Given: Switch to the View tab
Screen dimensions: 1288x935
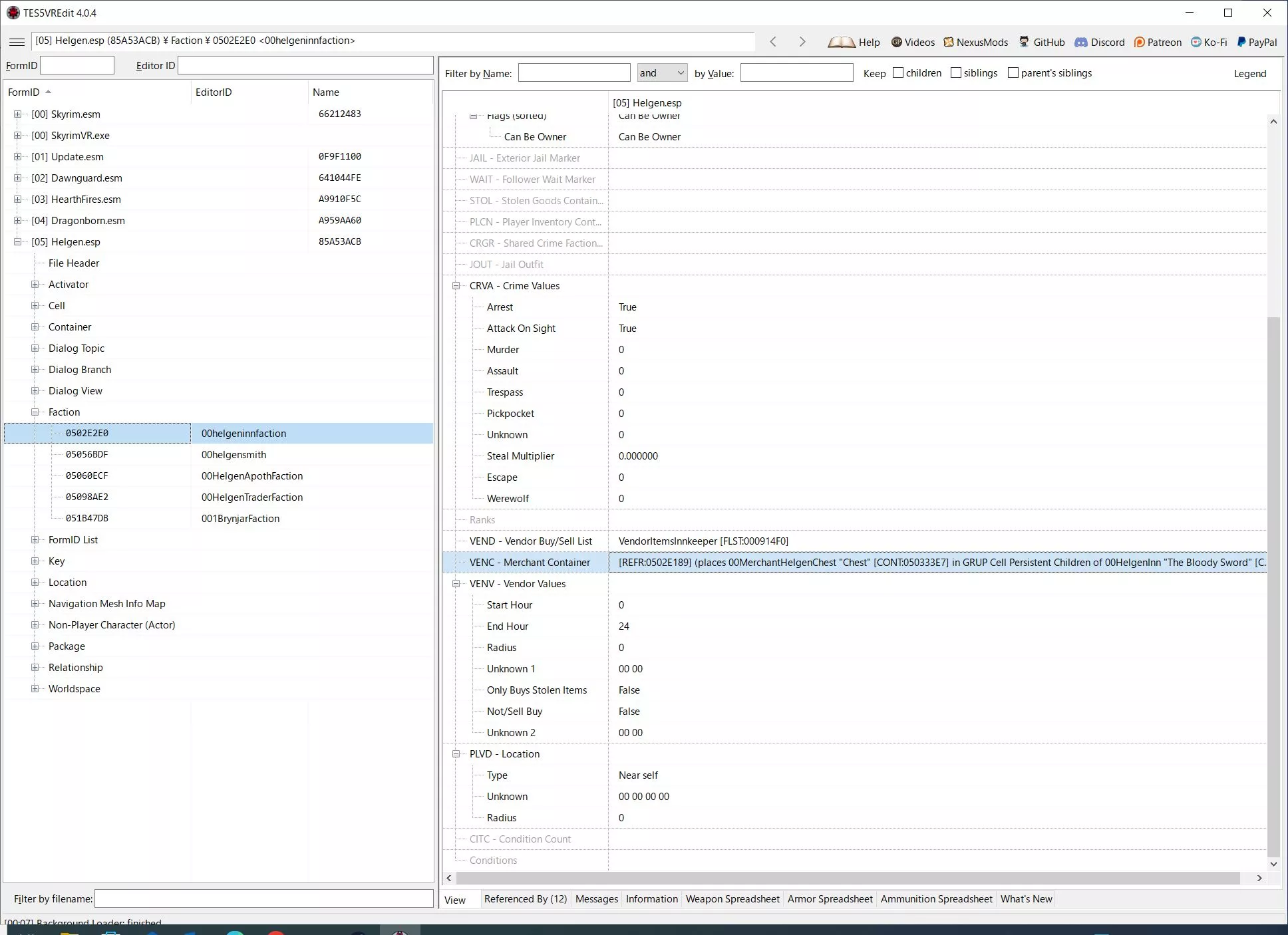Looking at the screenshot, I should point(456,900).
